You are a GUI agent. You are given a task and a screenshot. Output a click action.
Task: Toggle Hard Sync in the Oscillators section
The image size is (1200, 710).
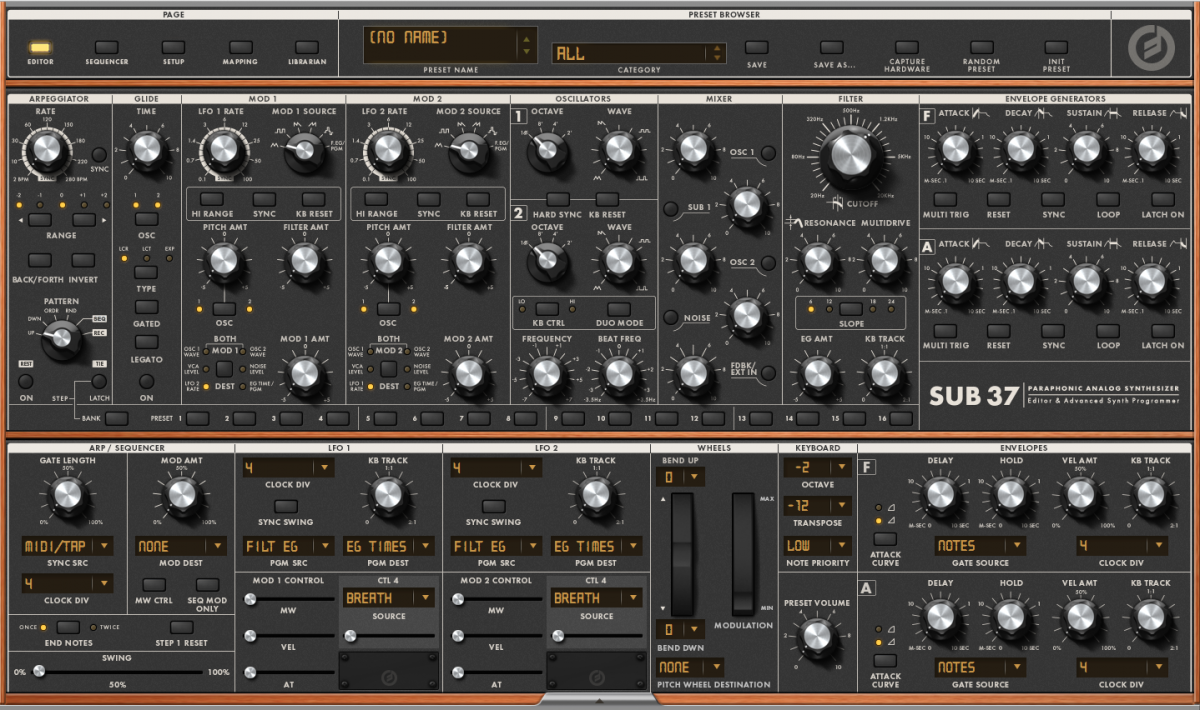(558, 199)
